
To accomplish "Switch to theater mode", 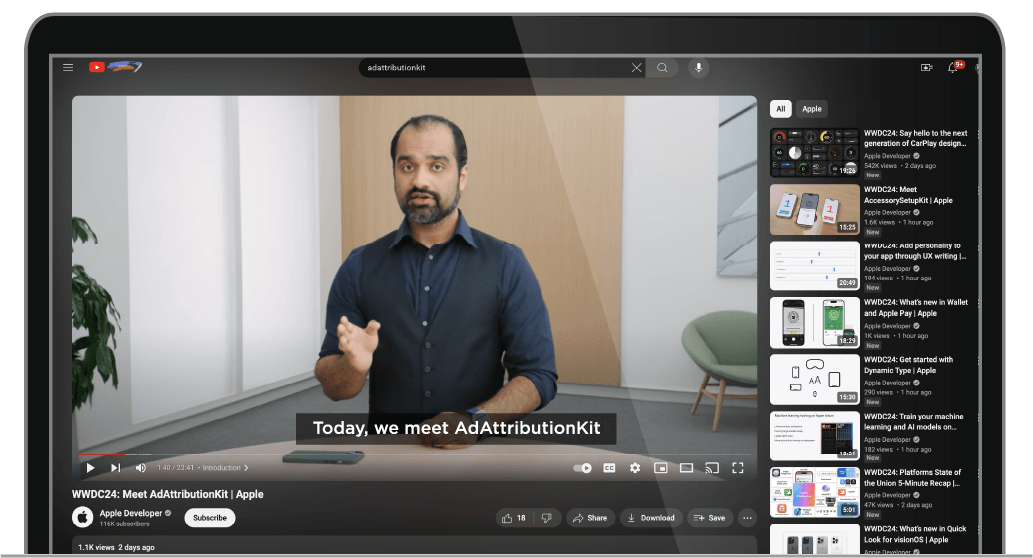I will [686, 468].
